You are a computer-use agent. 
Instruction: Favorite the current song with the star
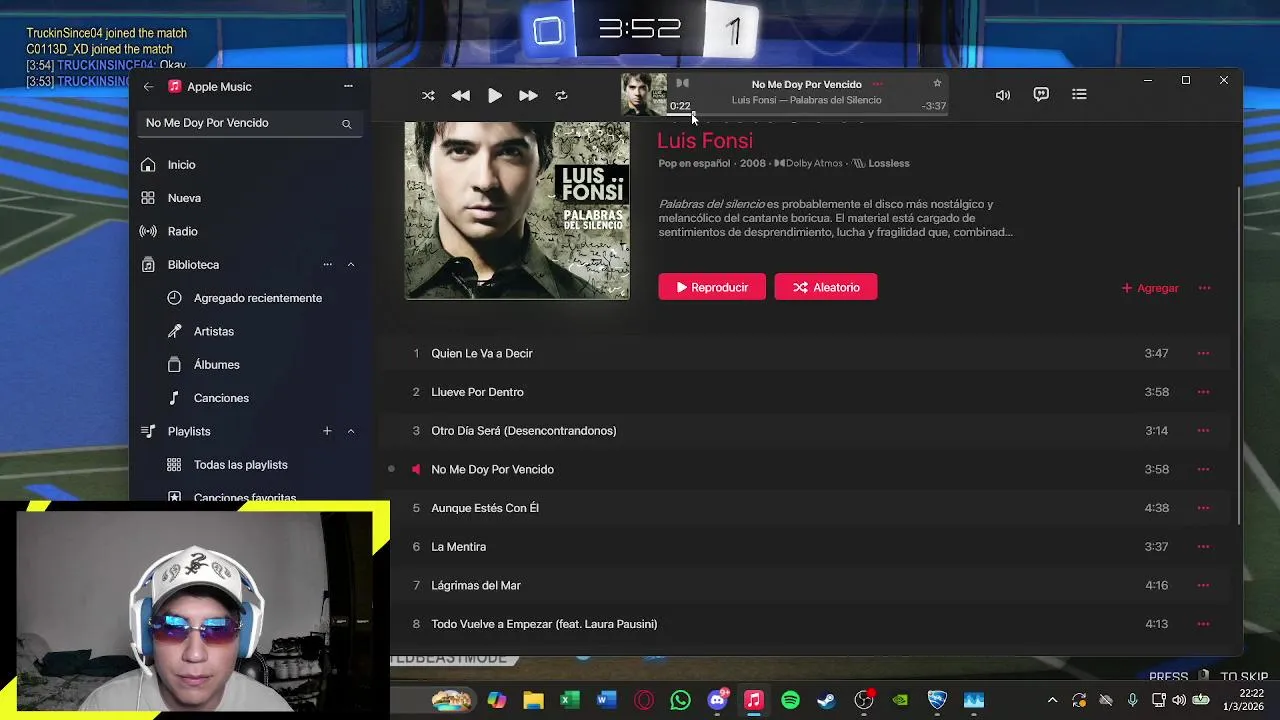click(937, 83)
